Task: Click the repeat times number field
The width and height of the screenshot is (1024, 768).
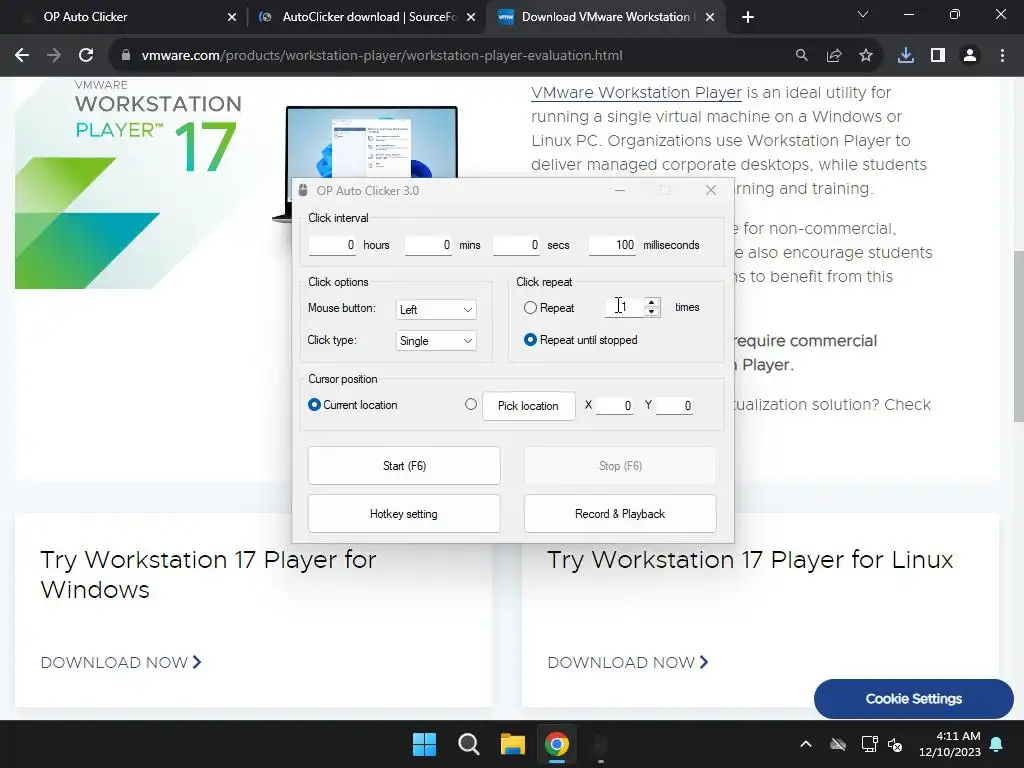Action: (625, 307)
